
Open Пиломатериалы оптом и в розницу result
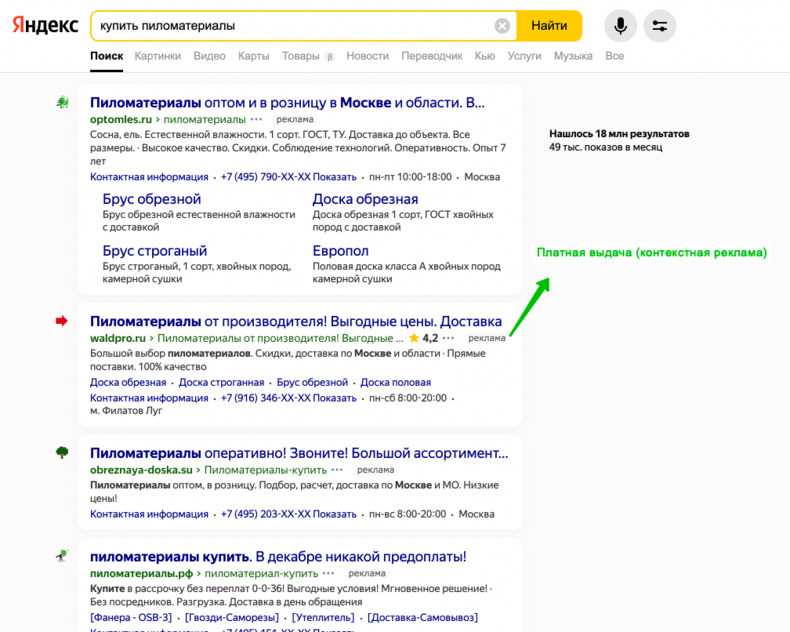[287, 103]
